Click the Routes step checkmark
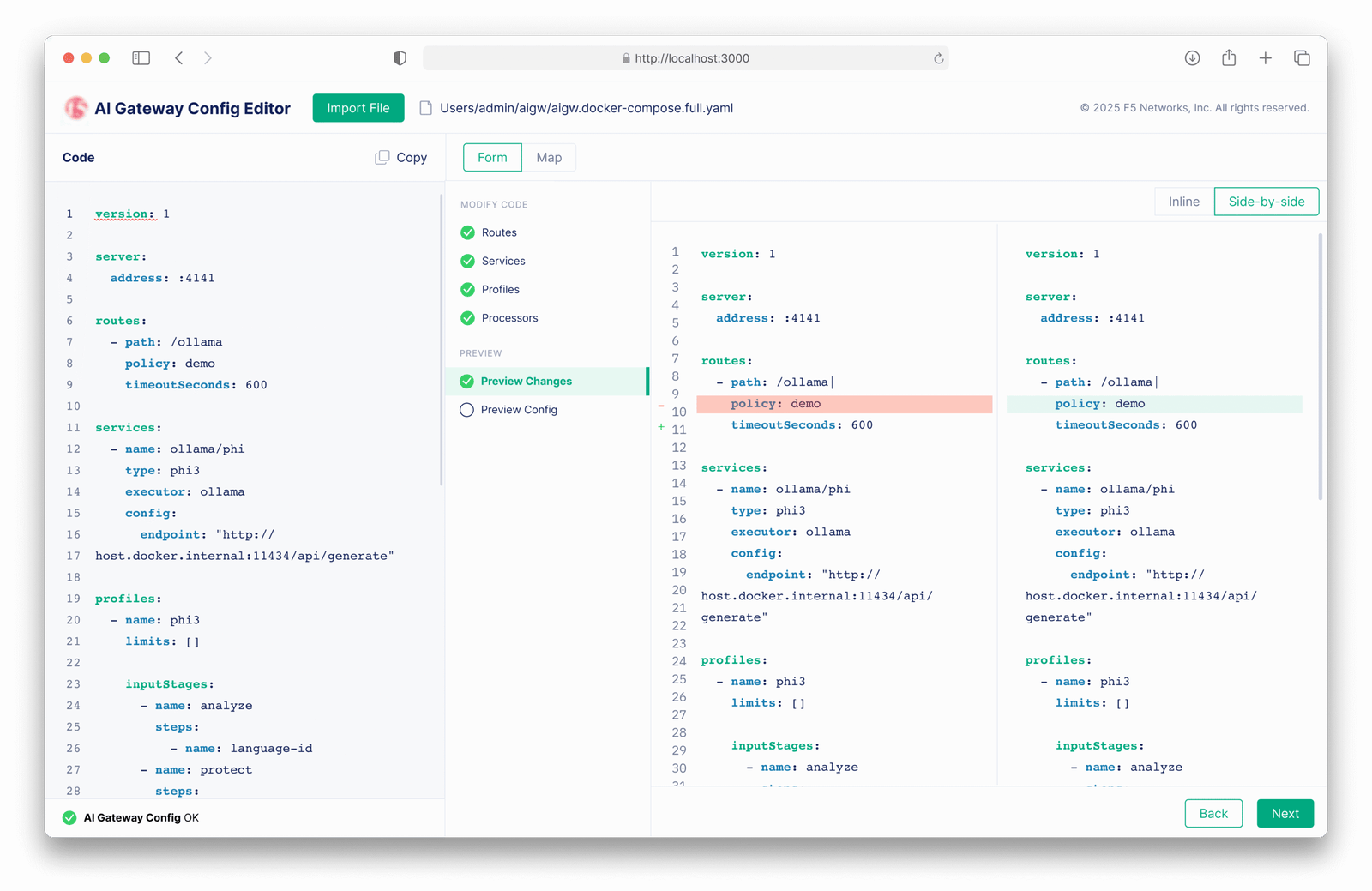This screenshot has height=891, width=1372. point(467,232)
